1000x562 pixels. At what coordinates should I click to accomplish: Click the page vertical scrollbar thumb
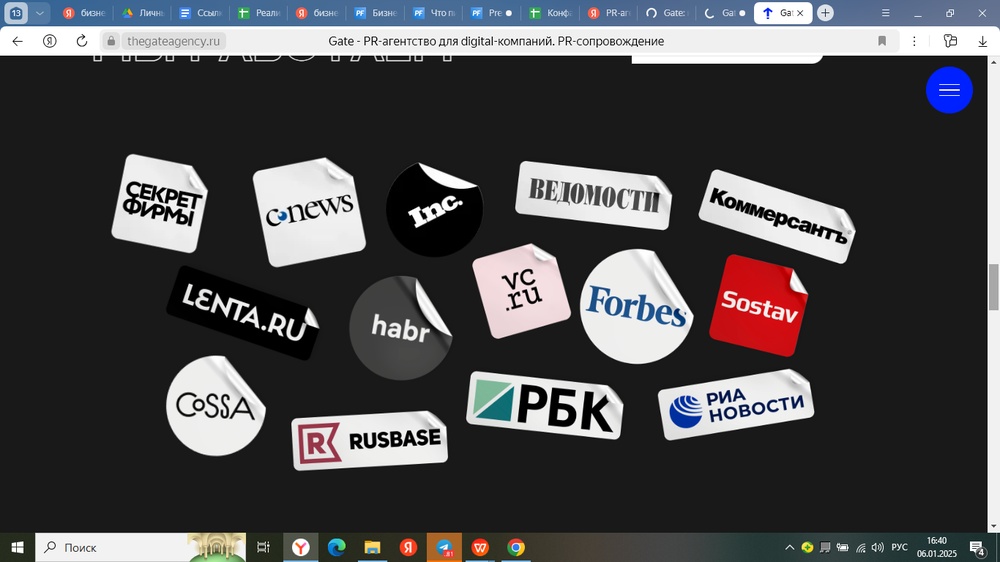pyautogui.click(x=993, y=286)
